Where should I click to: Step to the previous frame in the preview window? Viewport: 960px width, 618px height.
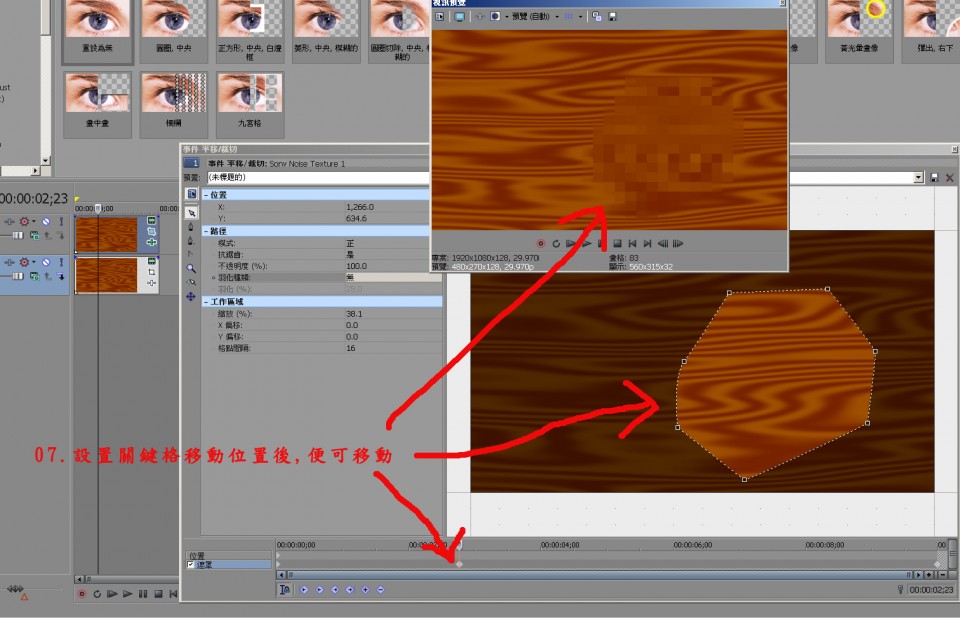pyautogui.click(x=663, y=243)
